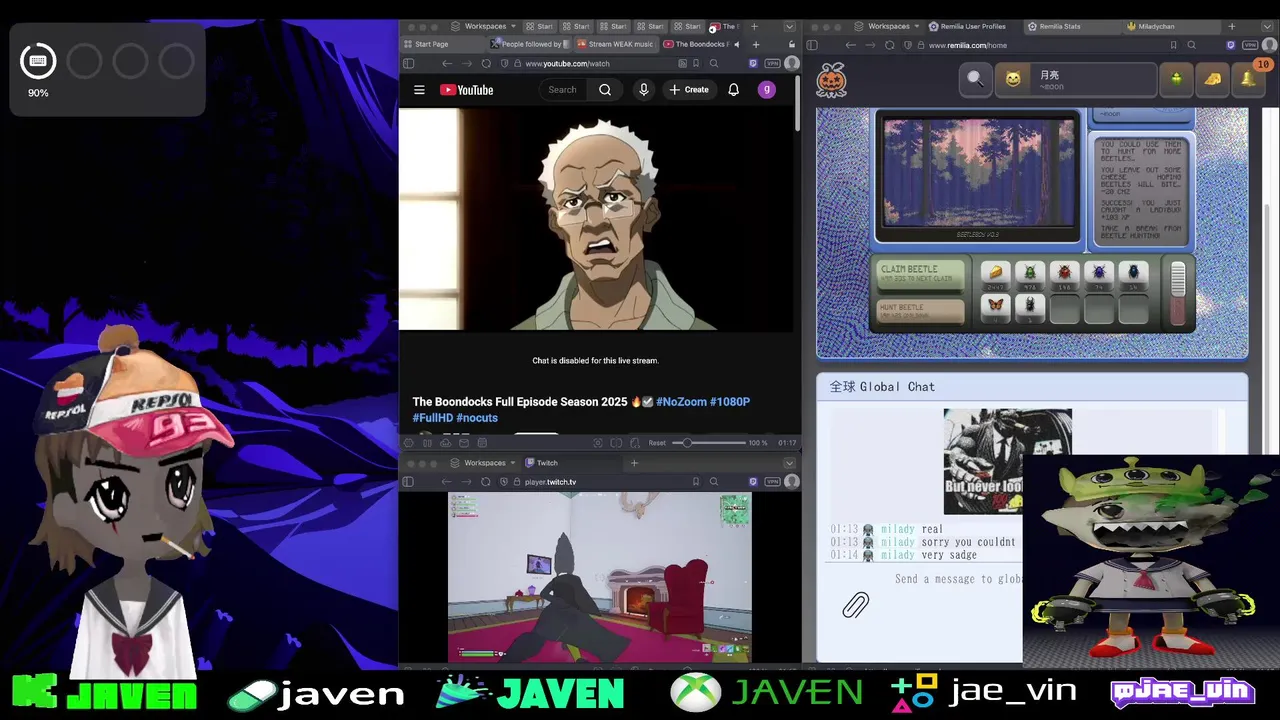This screenshot has width=1280, height=720.
Task: Open the #NoZoom hashtag link
Action: pos(681,402)
